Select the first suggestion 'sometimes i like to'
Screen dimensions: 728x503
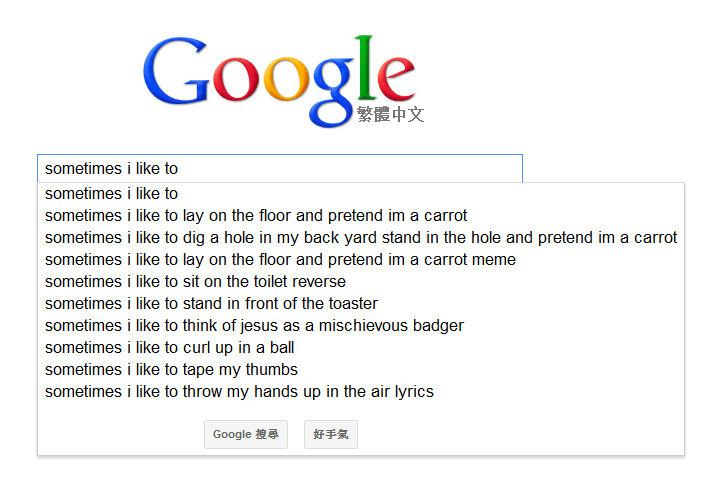pos(112,194)
